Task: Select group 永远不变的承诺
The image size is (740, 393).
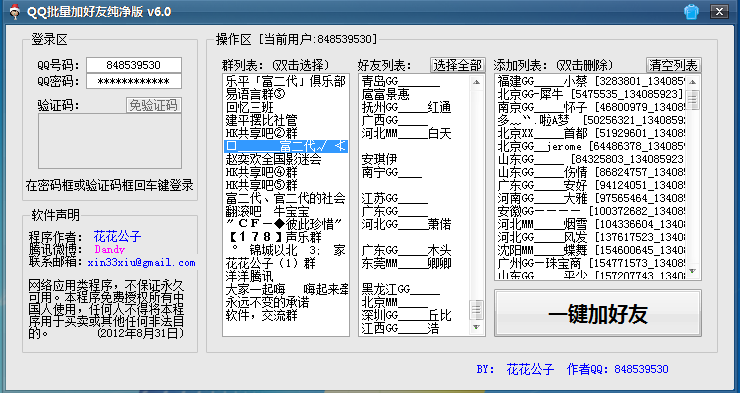Action: (286, 302)
